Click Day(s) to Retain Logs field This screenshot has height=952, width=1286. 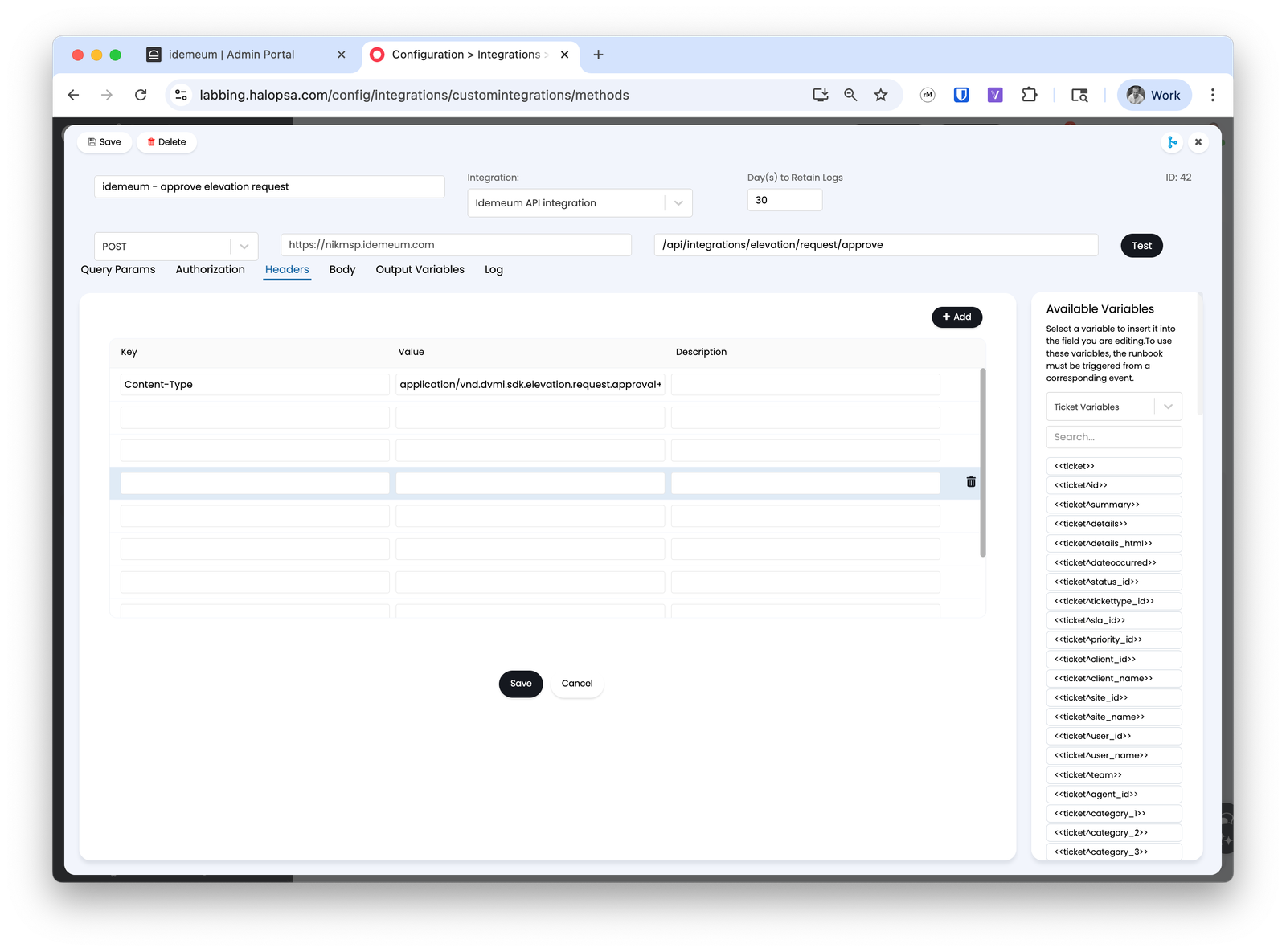pos(784,200)
